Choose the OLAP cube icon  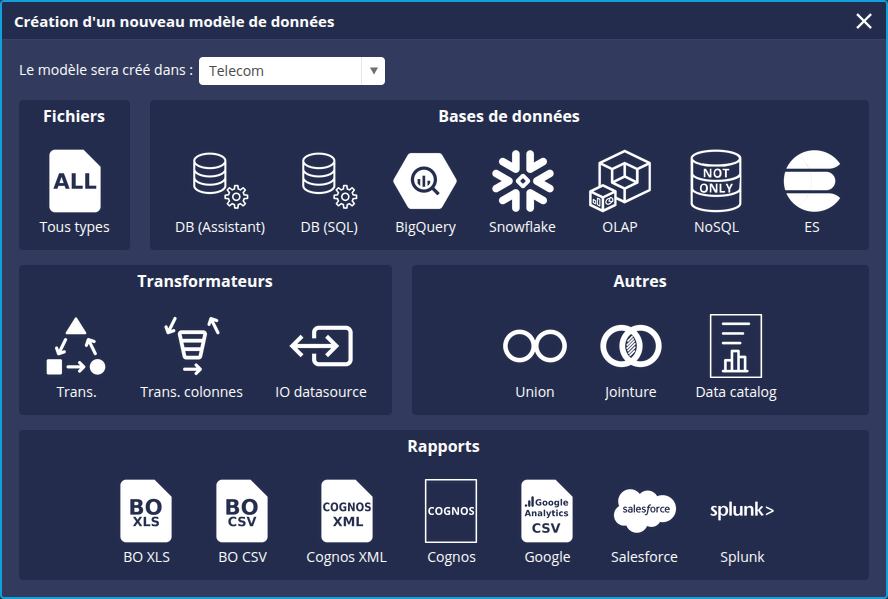[x=619, y=182]
